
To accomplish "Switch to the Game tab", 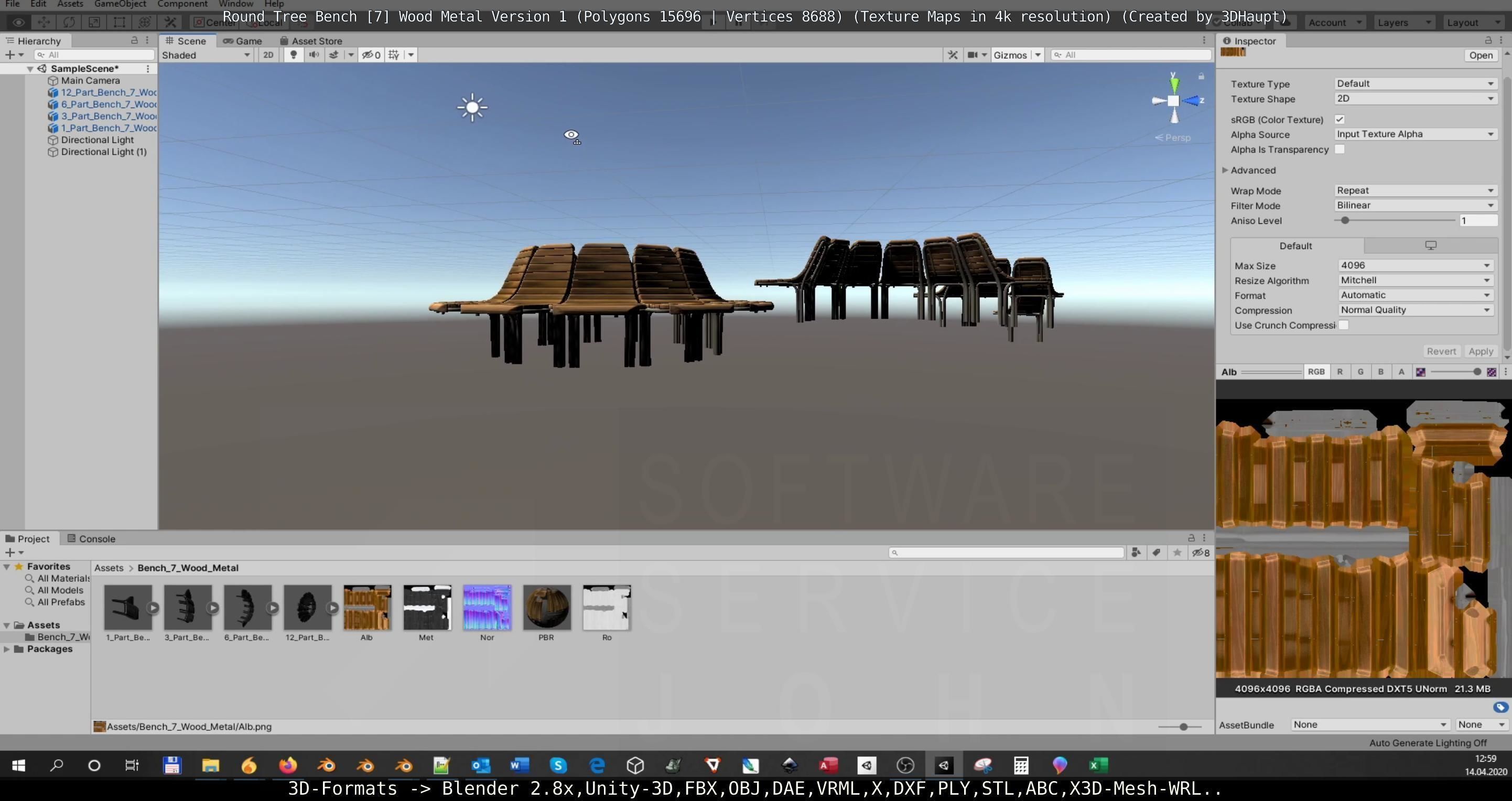I will (x=243, y=40).
